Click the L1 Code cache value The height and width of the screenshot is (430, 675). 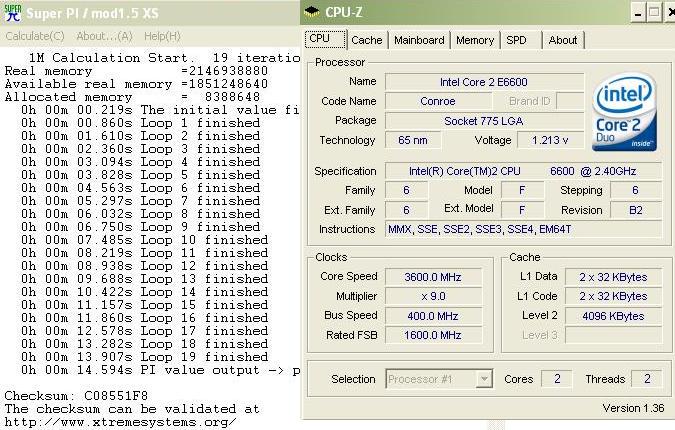(x=613, y=296)
